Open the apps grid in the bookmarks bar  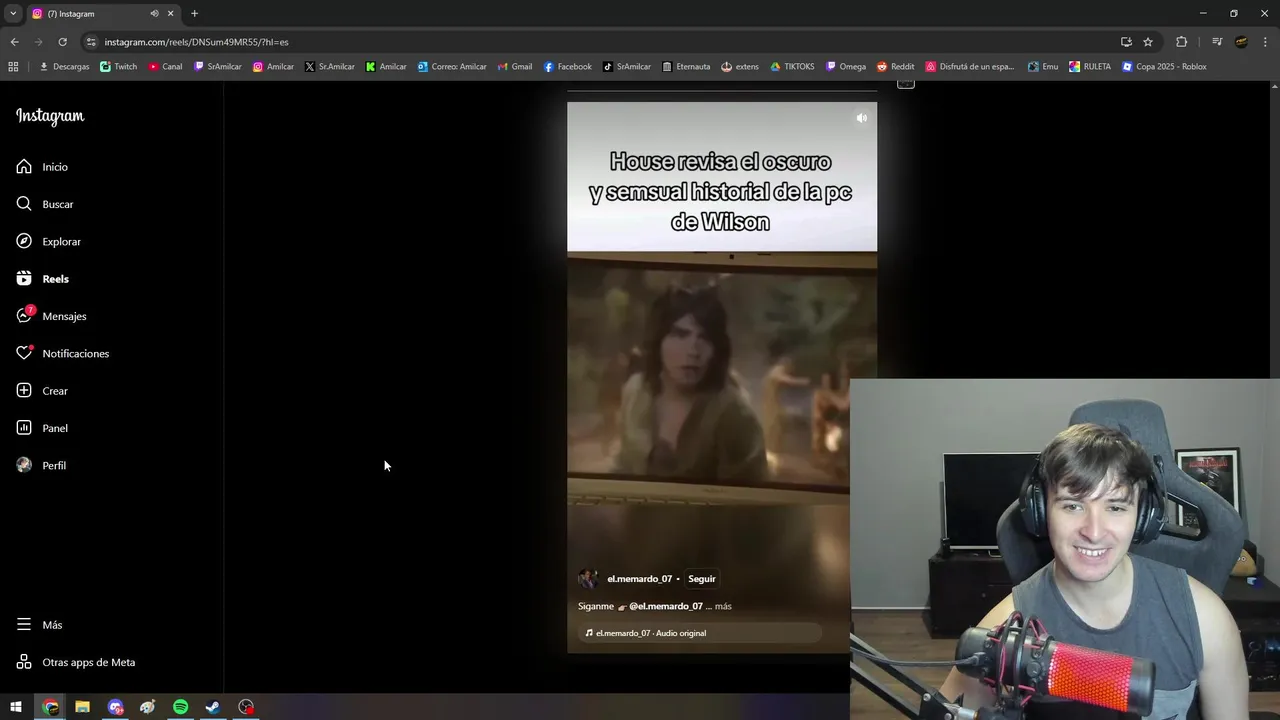tap(13, 67)
